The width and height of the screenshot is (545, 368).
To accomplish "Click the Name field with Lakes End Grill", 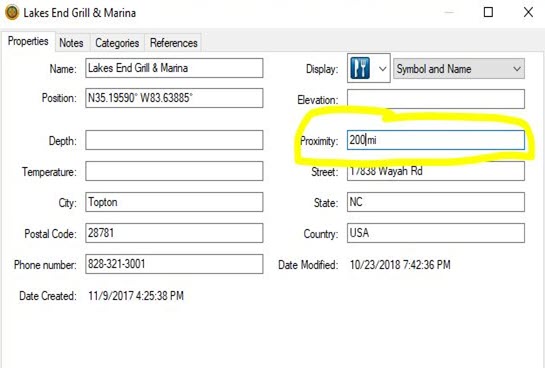I will click(174, 68).
